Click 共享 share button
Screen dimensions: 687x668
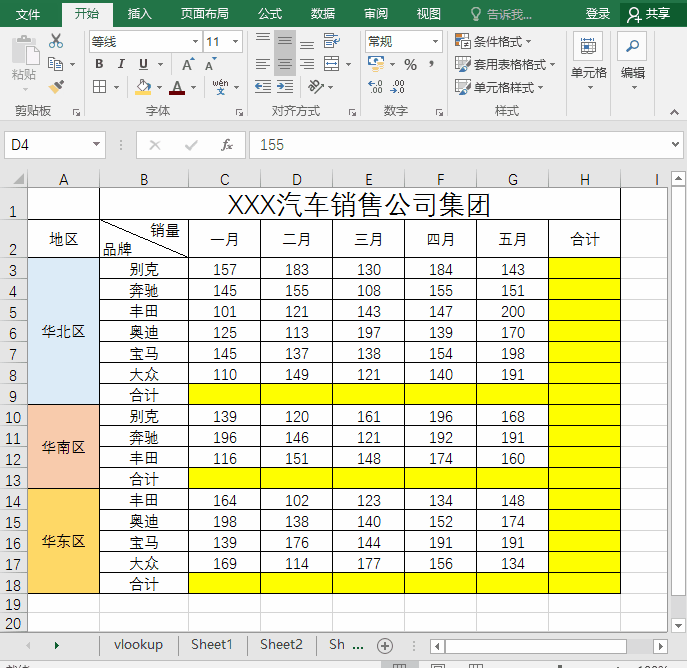pyautogui.click(x=649, y=14)
